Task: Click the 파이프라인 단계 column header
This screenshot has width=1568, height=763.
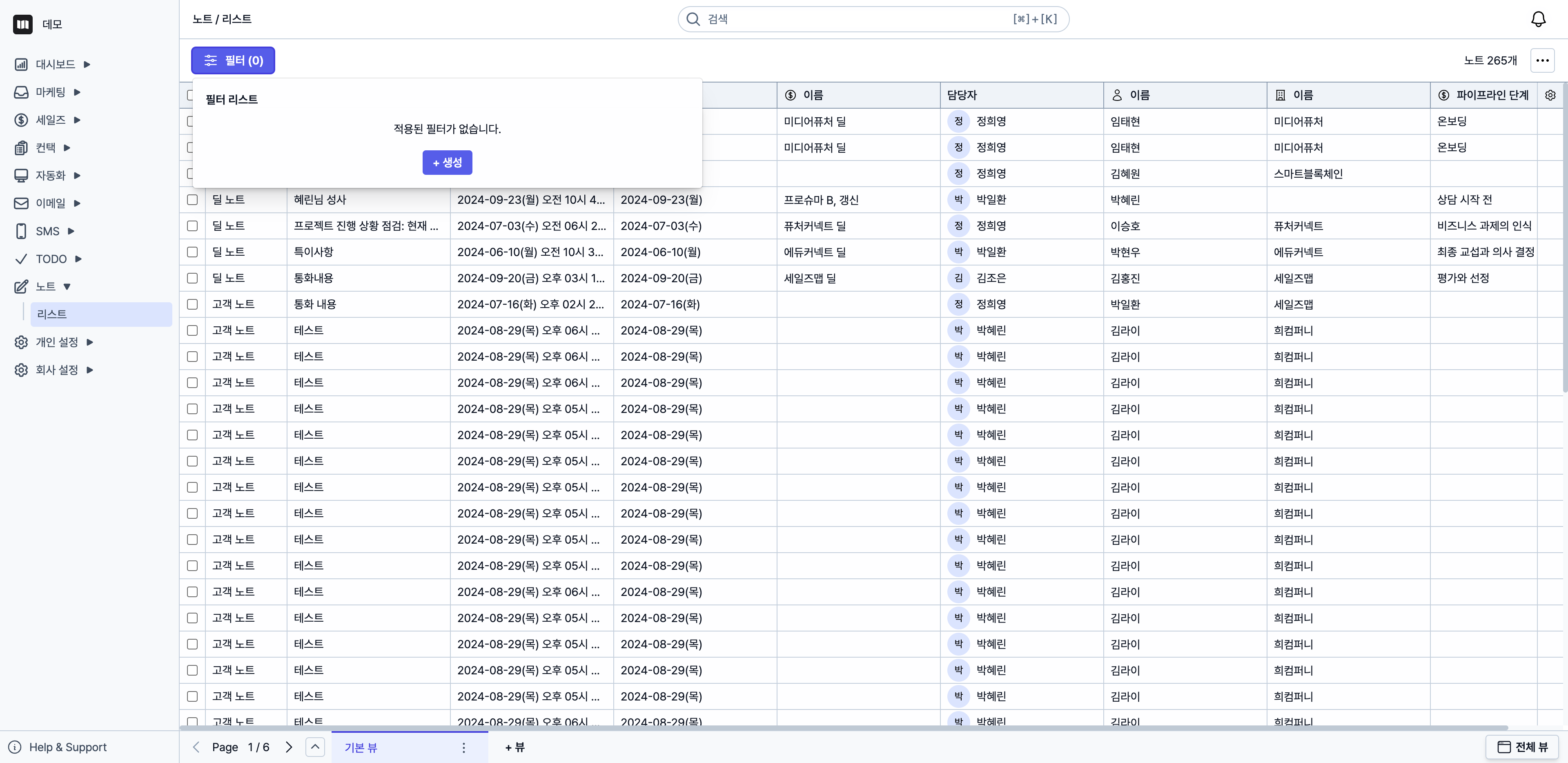Action: (x=1483, y=96)
